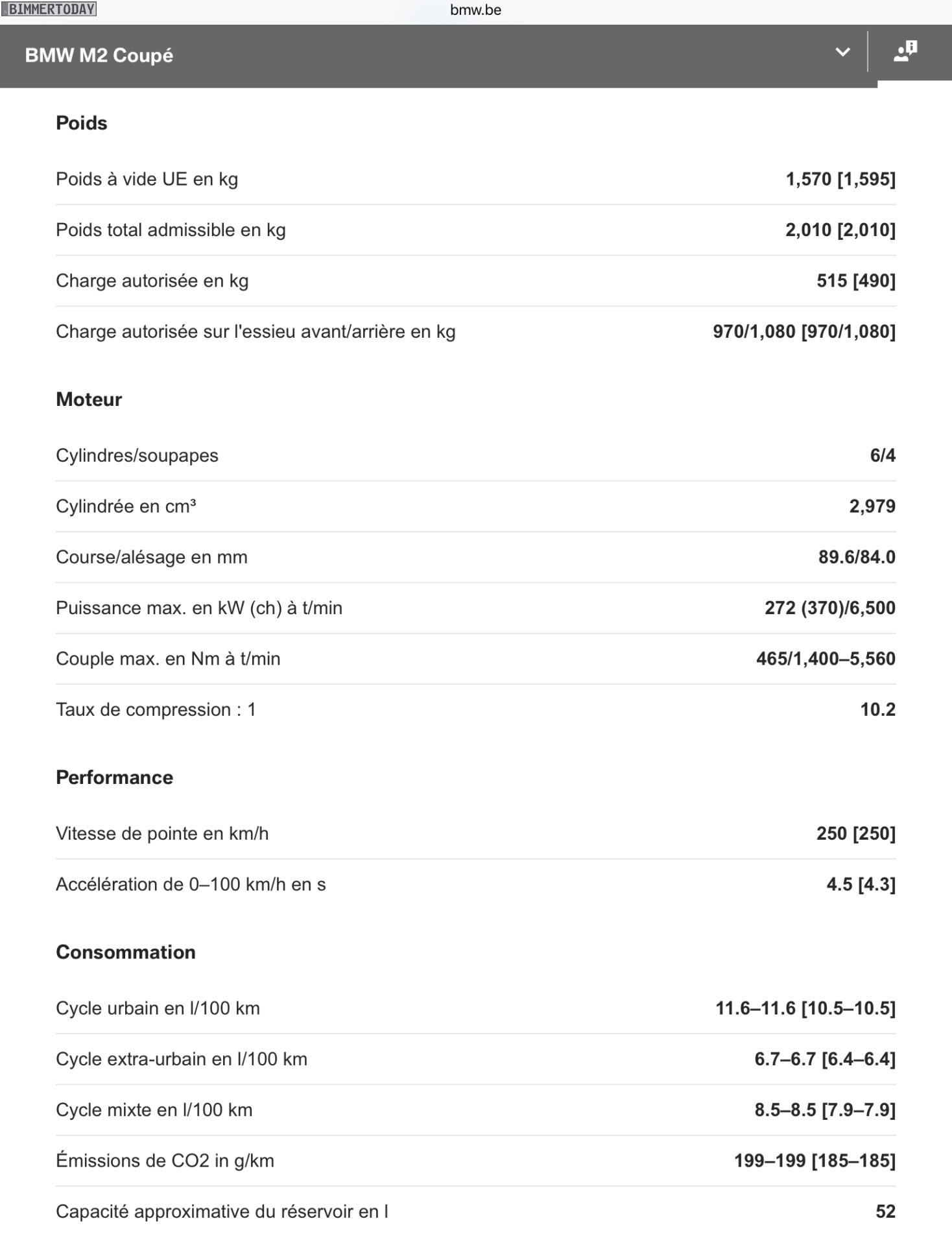Click the 0–100 km/h acceleration value
This screenshot has height=1245, width=952.
tap(860, 884)
